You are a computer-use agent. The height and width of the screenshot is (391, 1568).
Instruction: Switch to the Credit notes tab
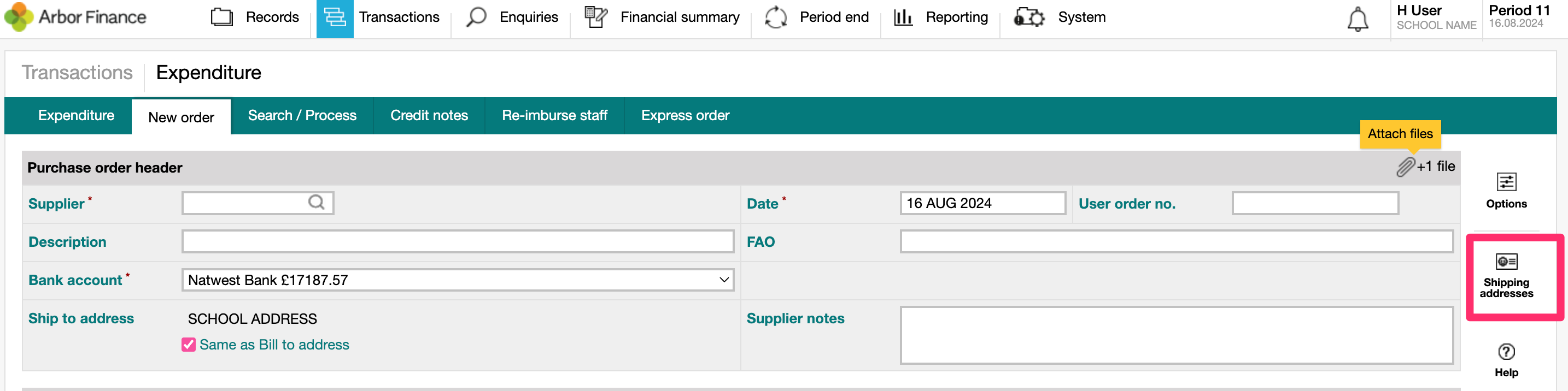429,116
